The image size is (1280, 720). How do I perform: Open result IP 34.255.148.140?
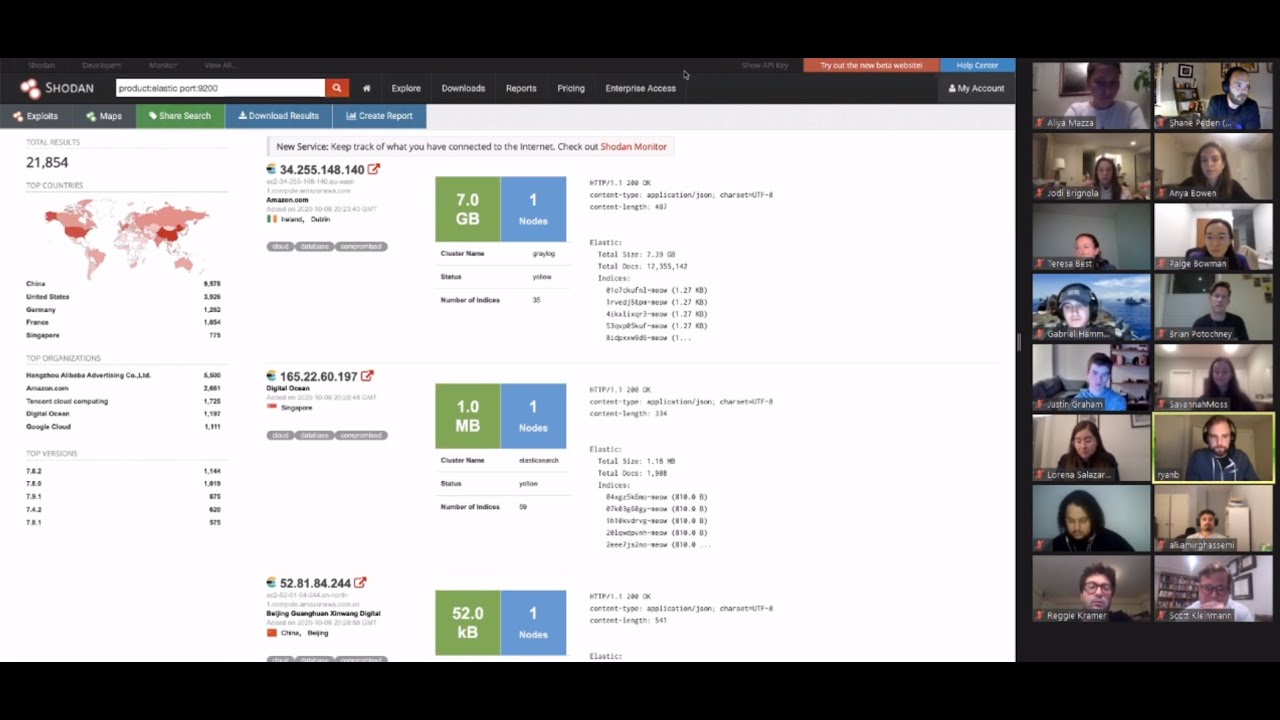[x=322, y=170]
